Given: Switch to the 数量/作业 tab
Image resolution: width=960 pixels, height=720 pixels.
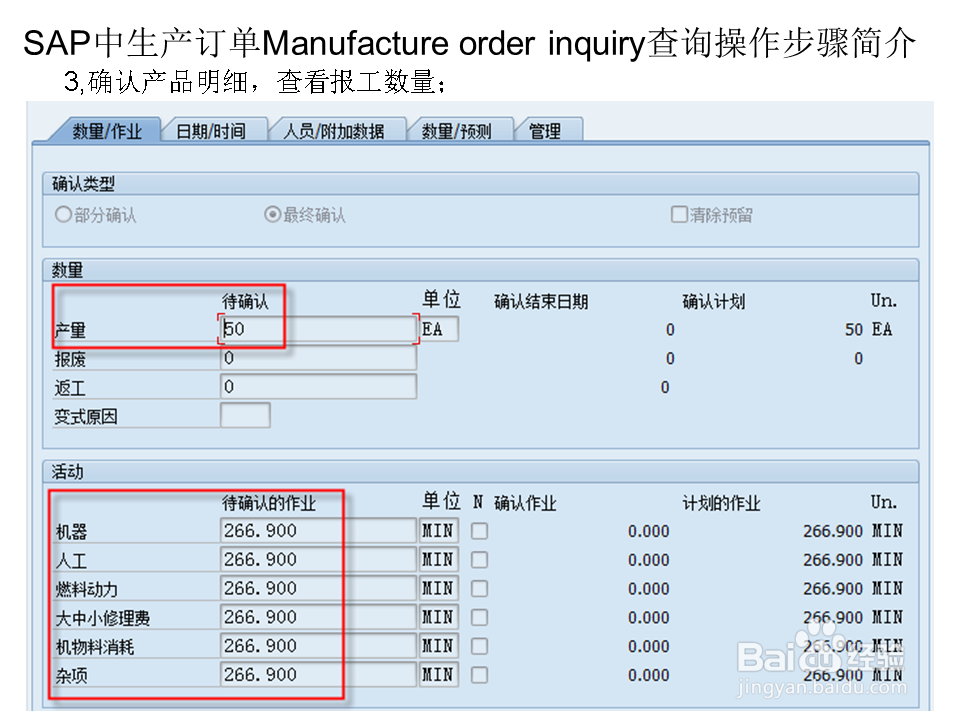Looking at the screenshot, I should 107,130.
